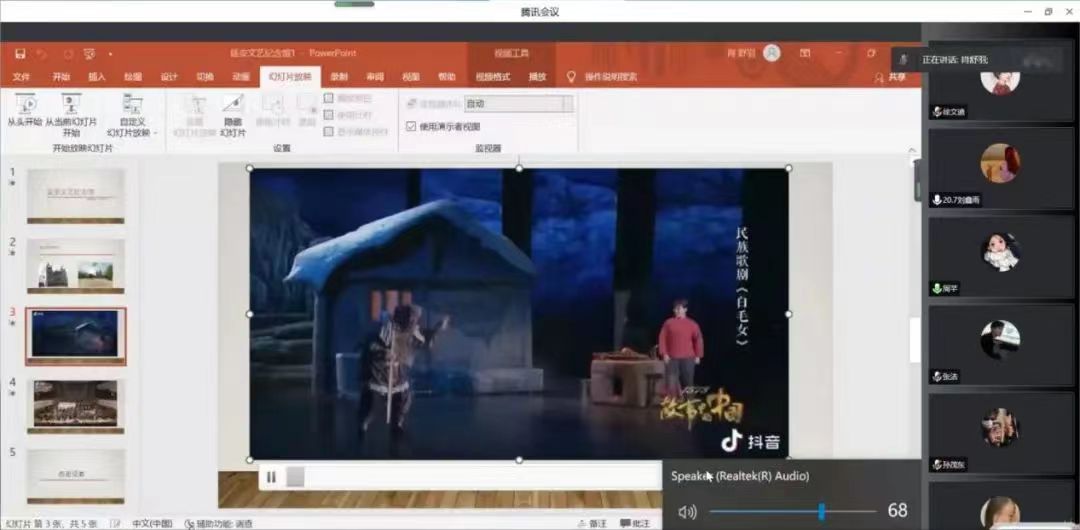Viewport: 1080px width, 530px height.
Task: Toggle the 使用计时 checkbox
Action: tap(329, 115)
